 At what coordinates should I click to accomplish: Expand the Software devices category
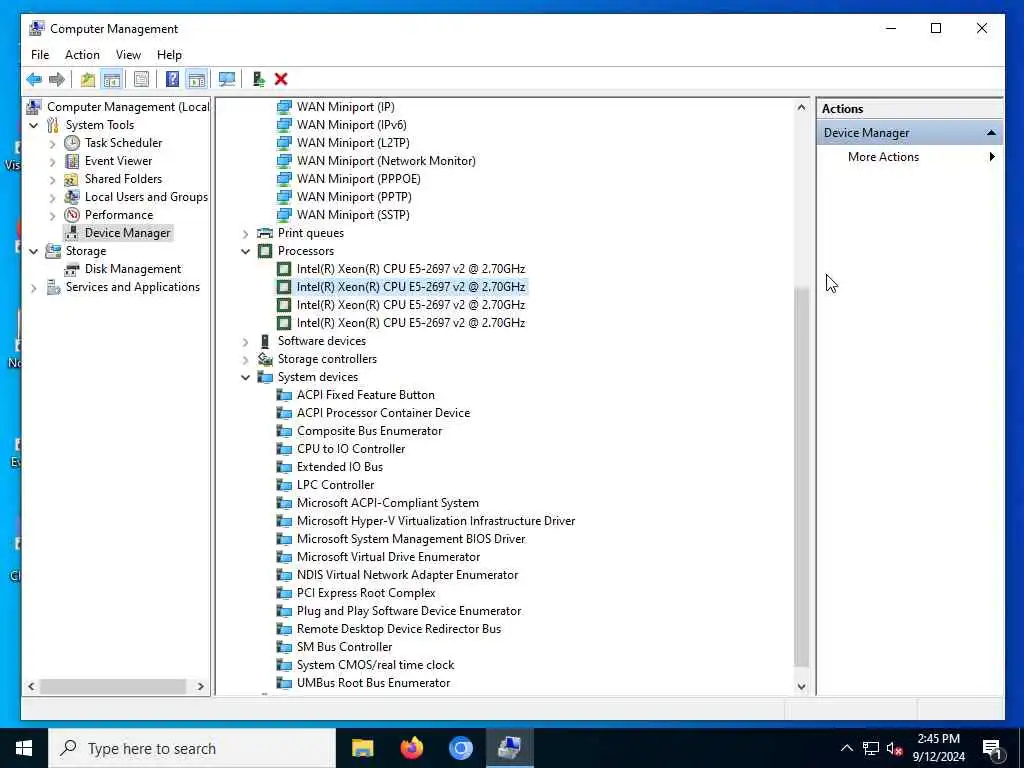[x=246, y=342]
